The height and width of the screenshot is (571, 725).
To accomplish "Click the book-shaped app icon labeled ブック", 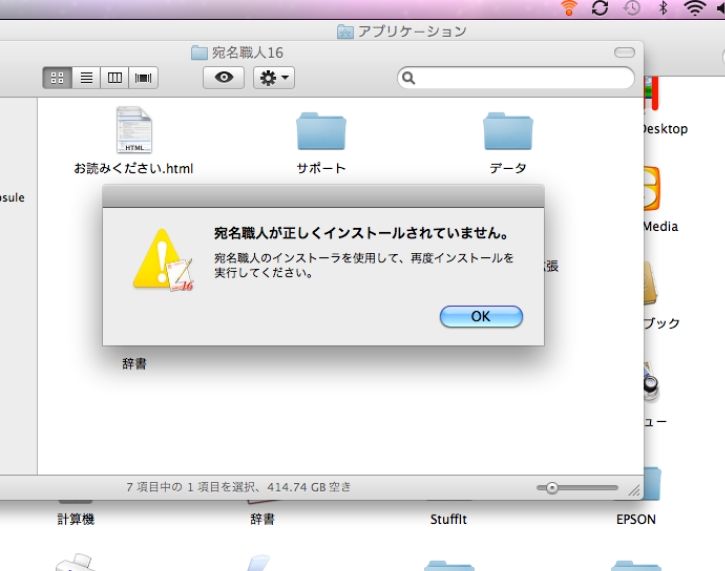I will [651, 284].
